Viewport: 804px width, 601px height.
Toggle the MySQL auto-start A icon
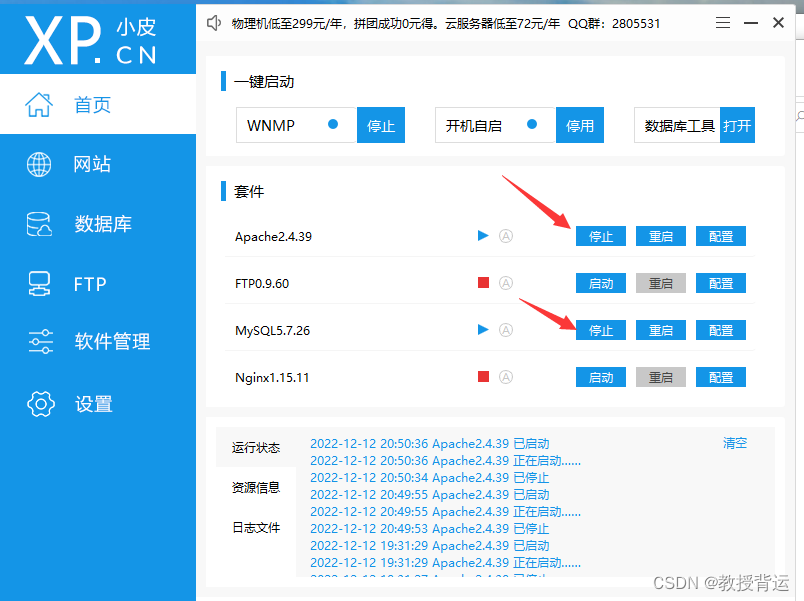(506, 330)
